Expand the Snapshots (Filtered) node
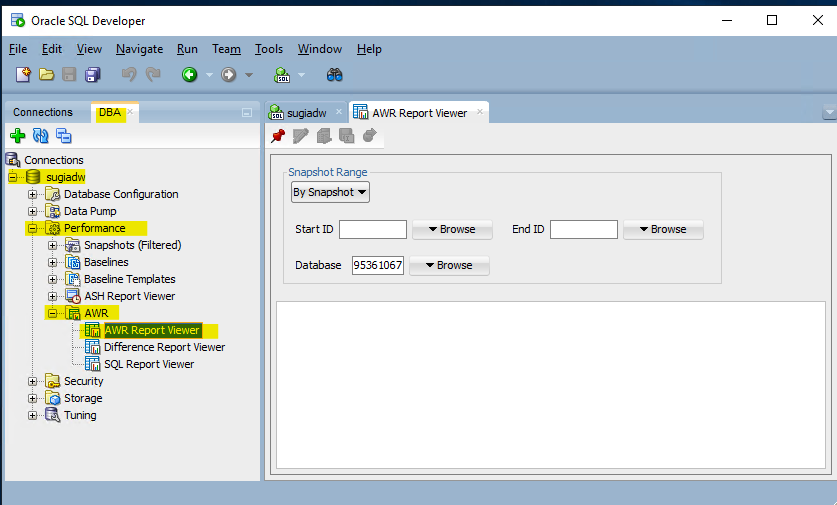Image resolution: width=837 pixels, height=505 pixels. pos(52,245)
